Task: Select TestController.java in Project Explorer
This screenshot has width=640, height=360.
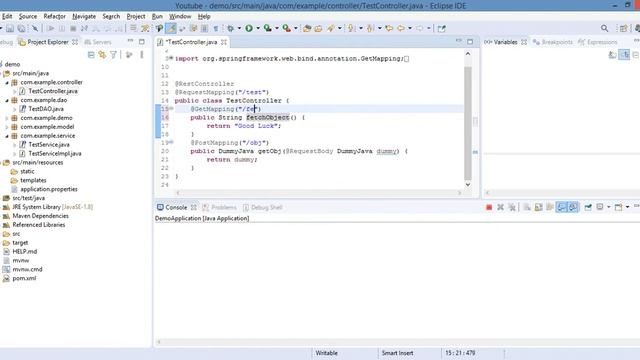Action: [53, 91]
